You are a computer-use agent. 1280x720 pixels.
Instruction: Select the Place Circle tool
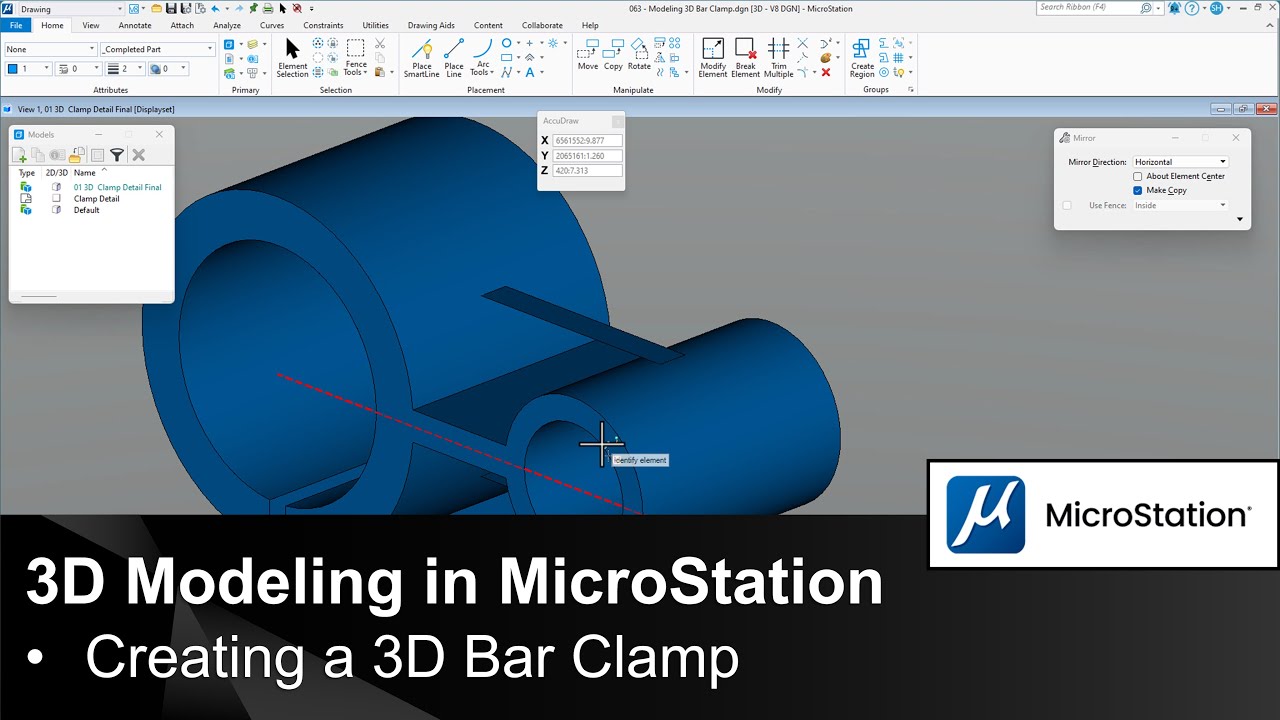[507, 43]
